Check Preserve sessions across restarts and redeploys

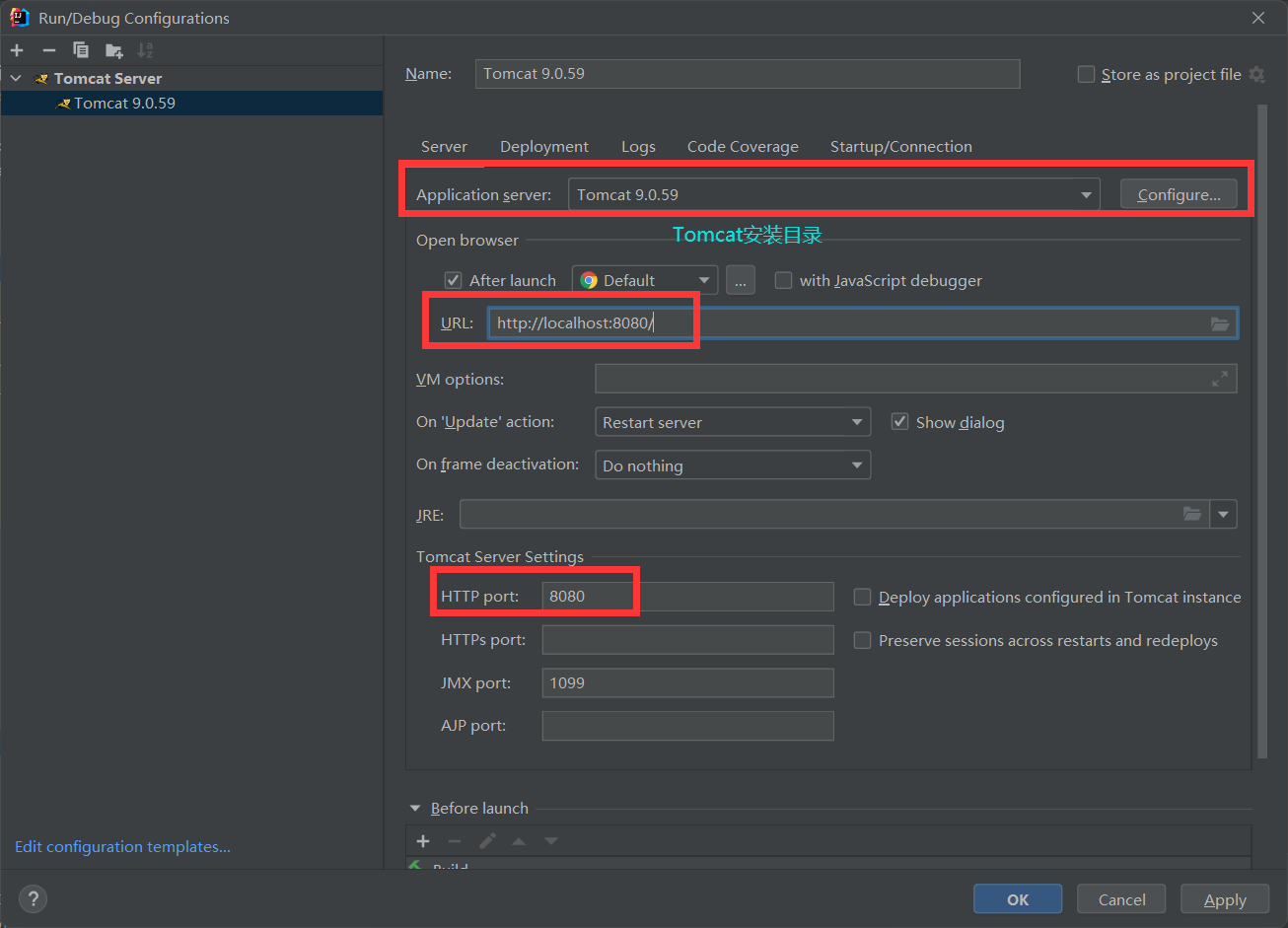[x=862, y=640]
